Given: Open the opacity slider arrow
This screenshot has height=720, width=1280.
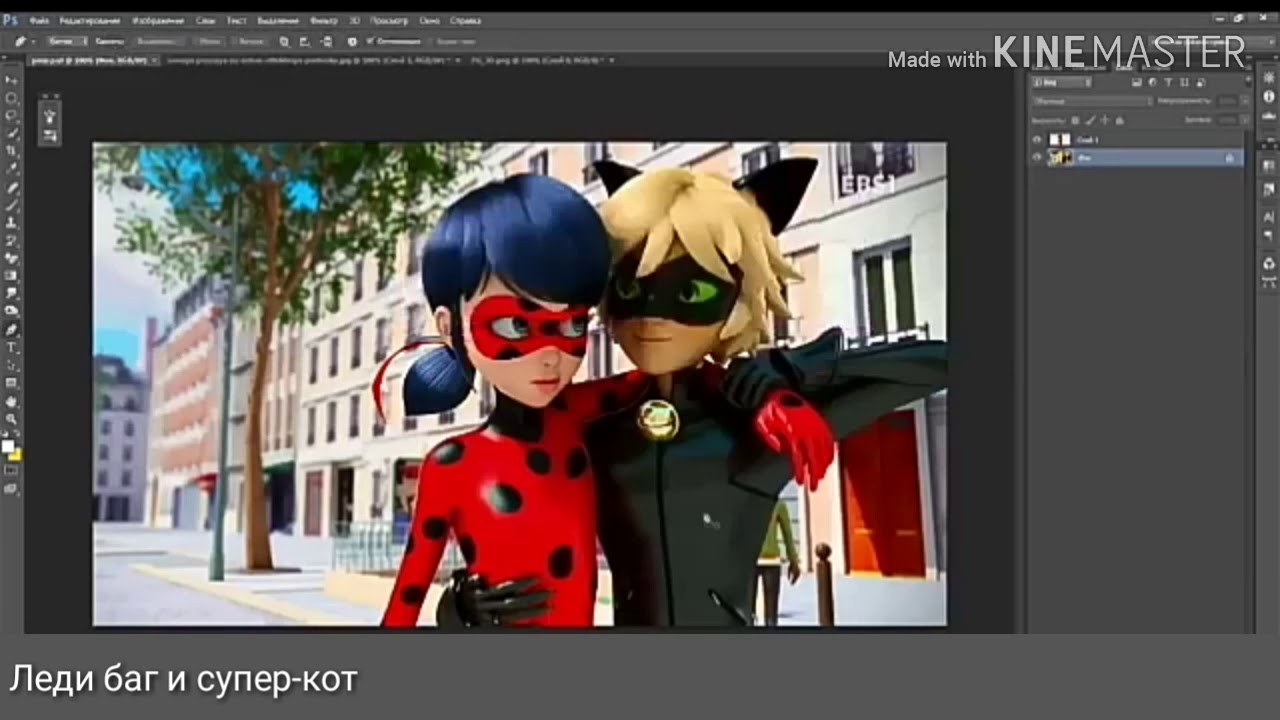Looking at the screenshot, I should pos(1245,101).
